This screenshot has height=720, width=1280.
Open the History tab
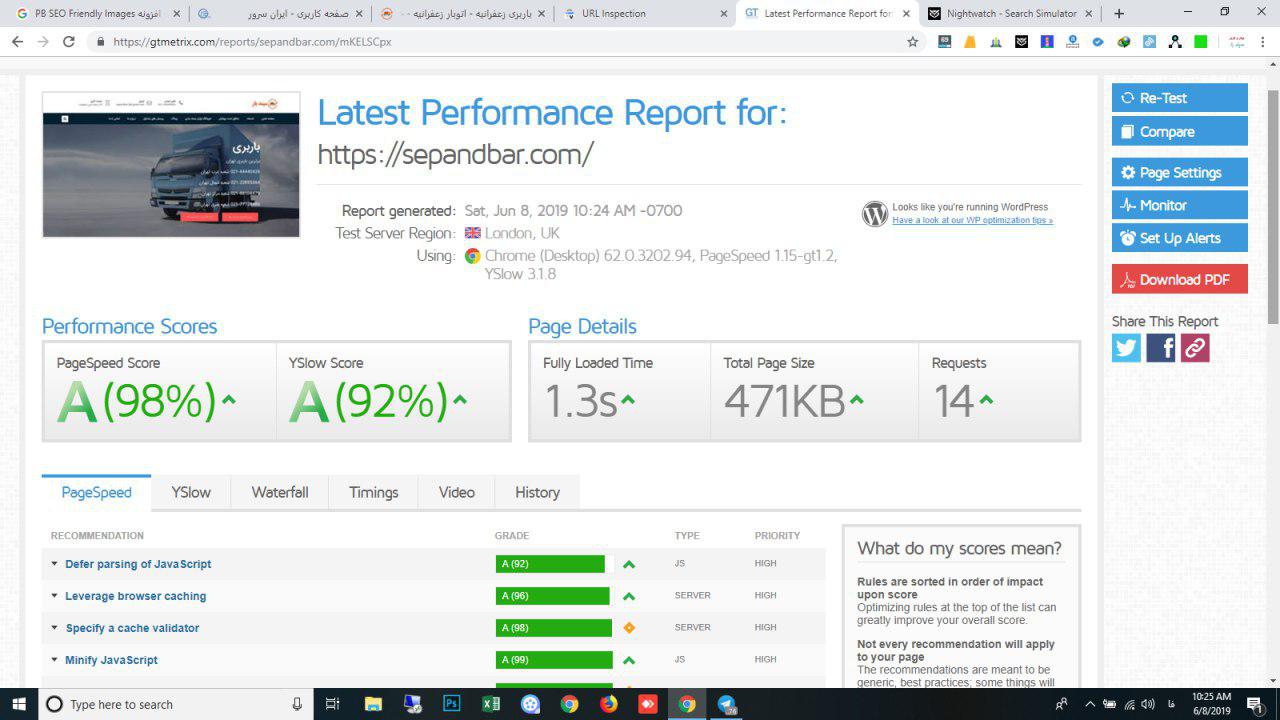537,492
